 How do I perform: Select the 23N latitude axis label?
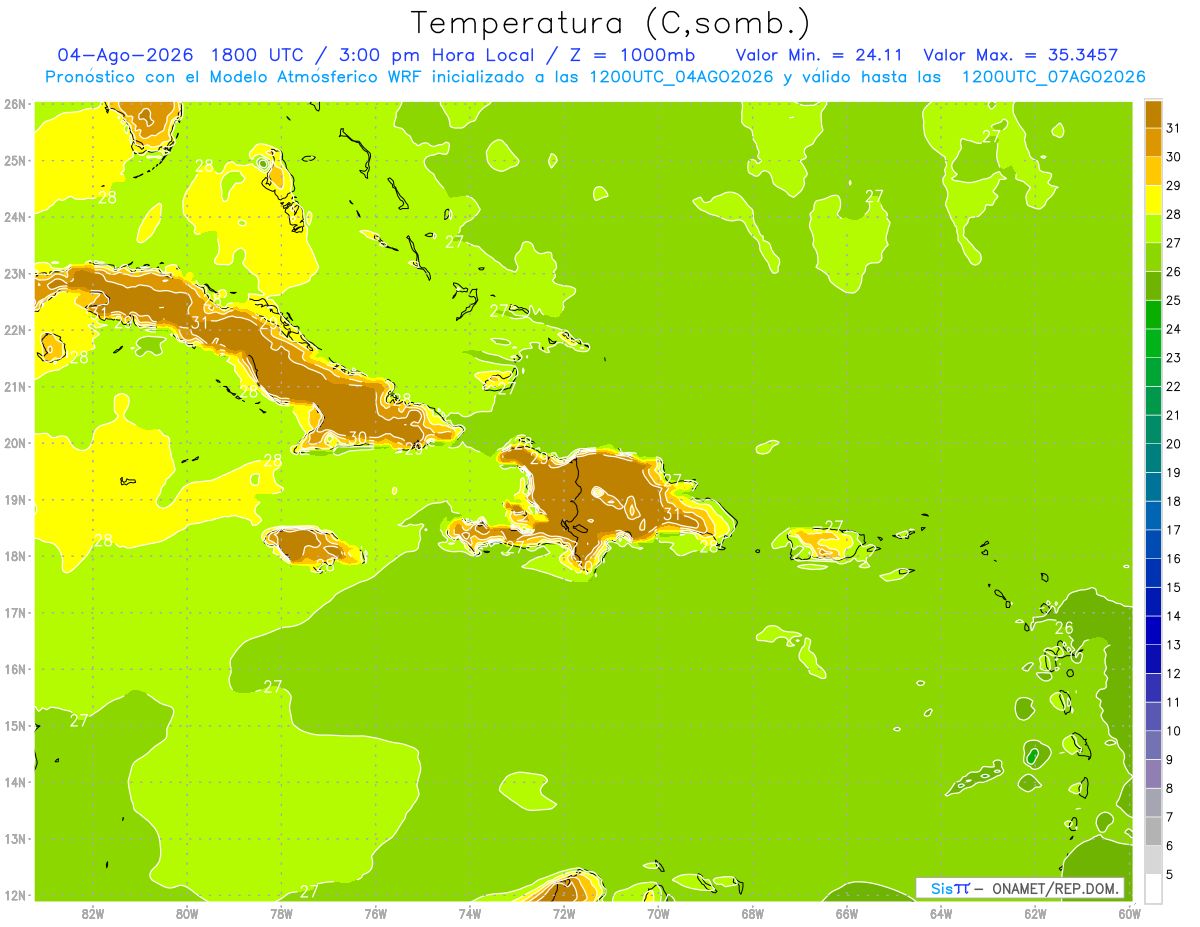(x=15, y=273)
